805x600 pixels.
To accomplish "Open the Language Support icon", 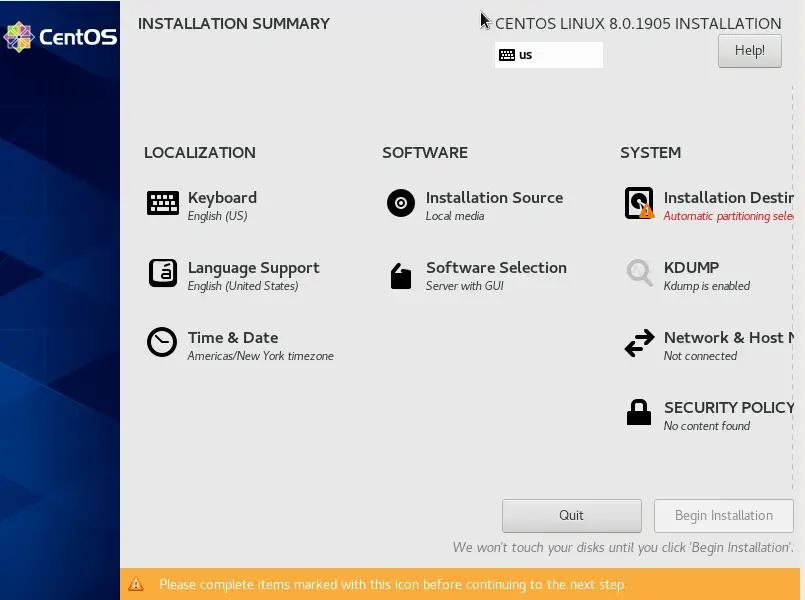I will pyautogui.click(x=163, y=273).
